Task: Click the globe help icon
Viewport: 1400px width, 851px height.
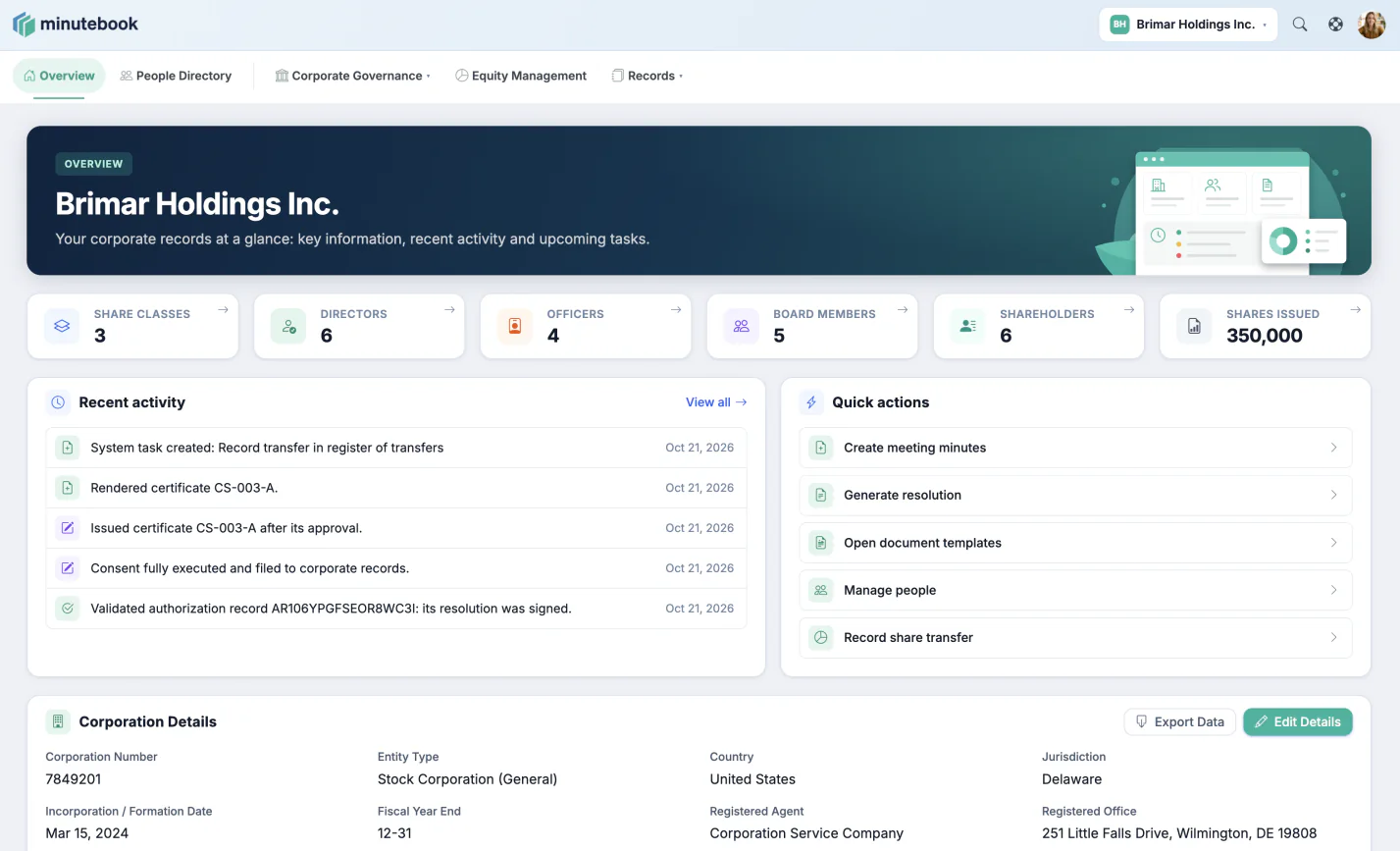Action: 1335,25
